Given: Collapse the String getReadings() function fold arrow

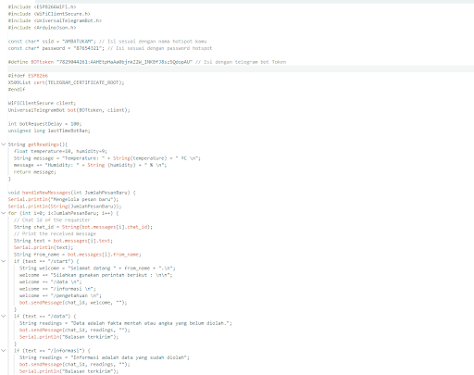Looking at the screenshot, I should 4,144.
